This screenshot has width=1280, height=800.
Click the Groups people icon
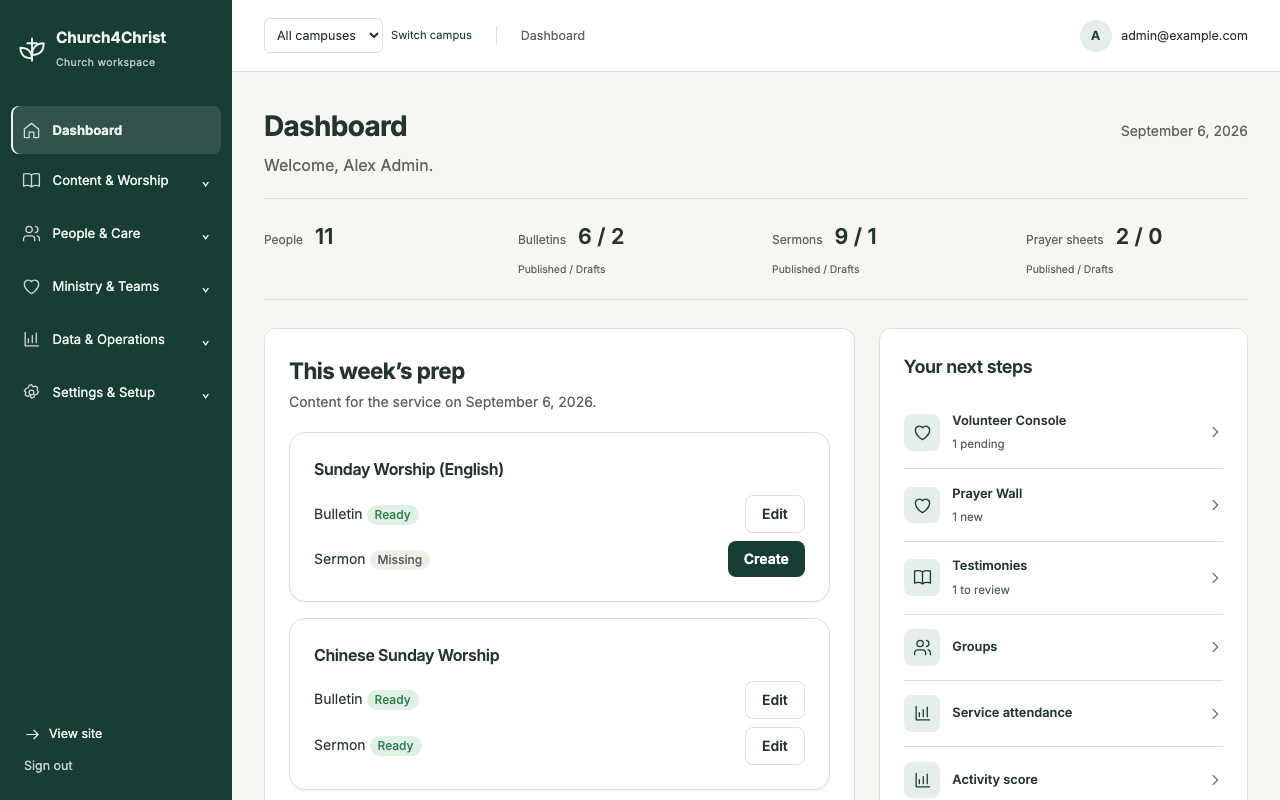[x=922, y=647]
